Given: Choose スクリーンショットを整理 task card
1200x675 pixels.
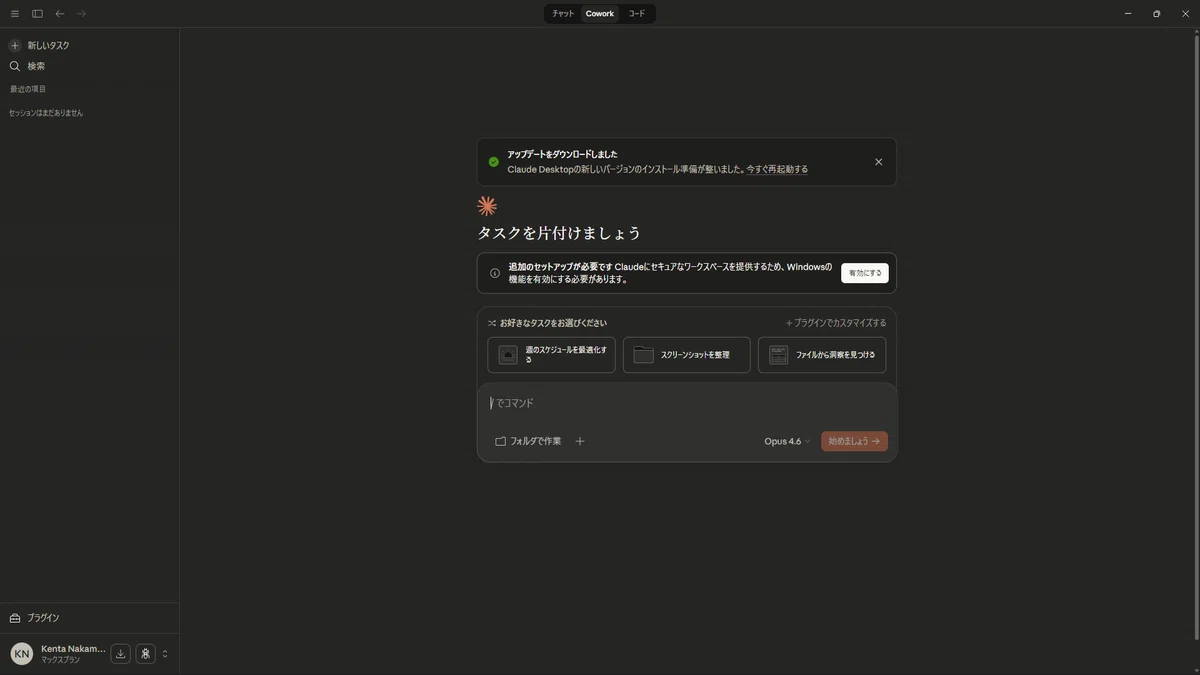Looking at the screenshot, I should 686,355.
